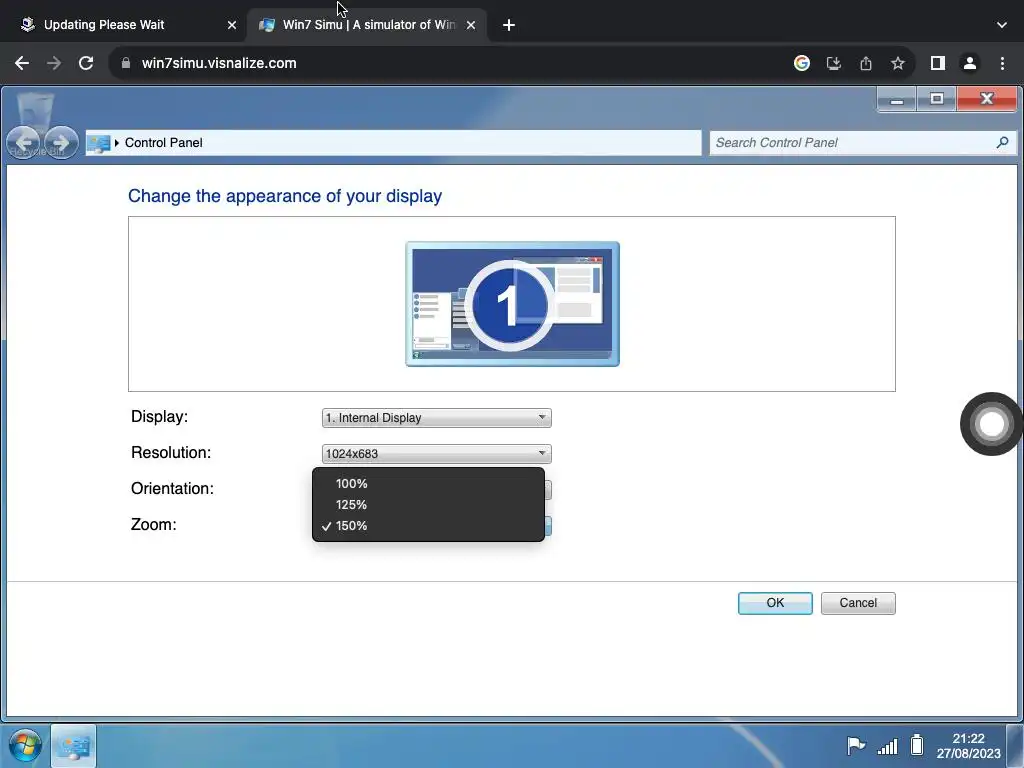Image resolution: width=1024 pixels, height=768 pixels.
Task: Click the Action Center flag tray icon
Action: point(856,745)
